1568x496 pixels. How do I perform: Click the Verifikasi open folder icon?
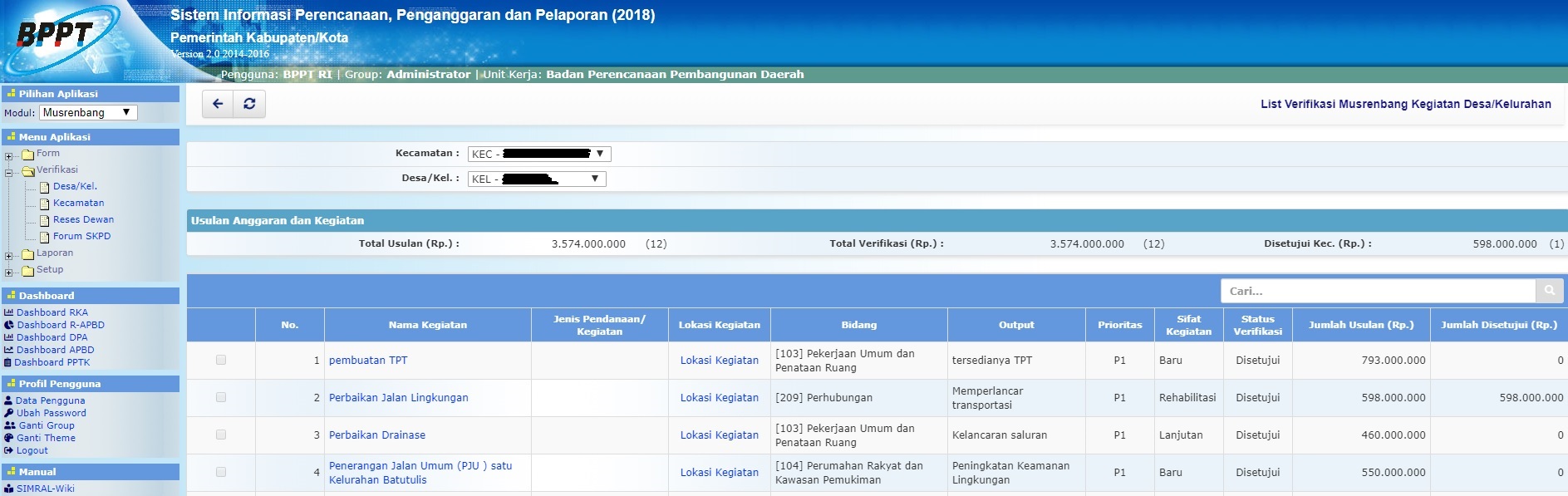pyautogui.click(x=27, y=171)
